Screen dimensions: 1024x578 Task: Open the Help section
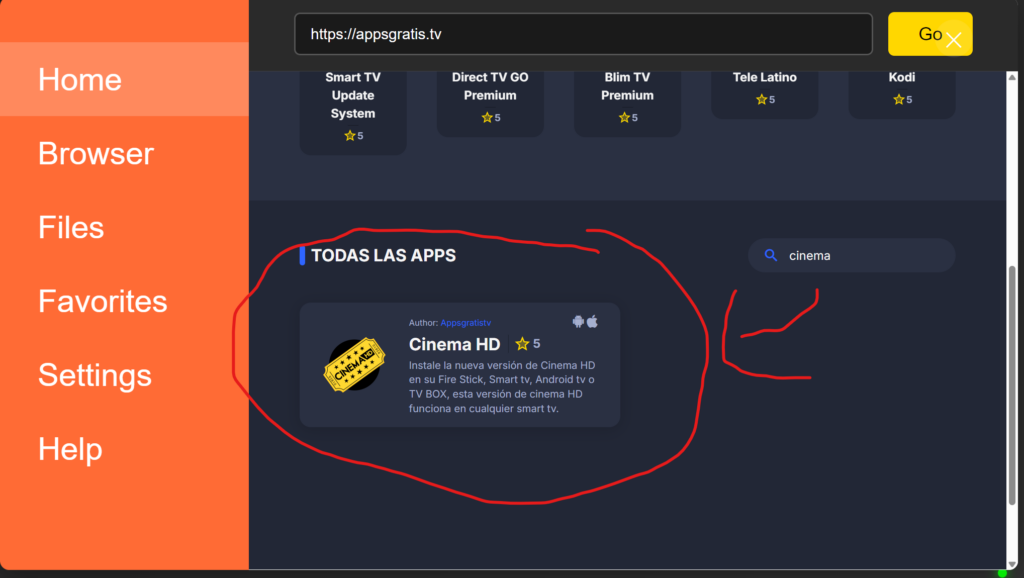tap(70, 449)
